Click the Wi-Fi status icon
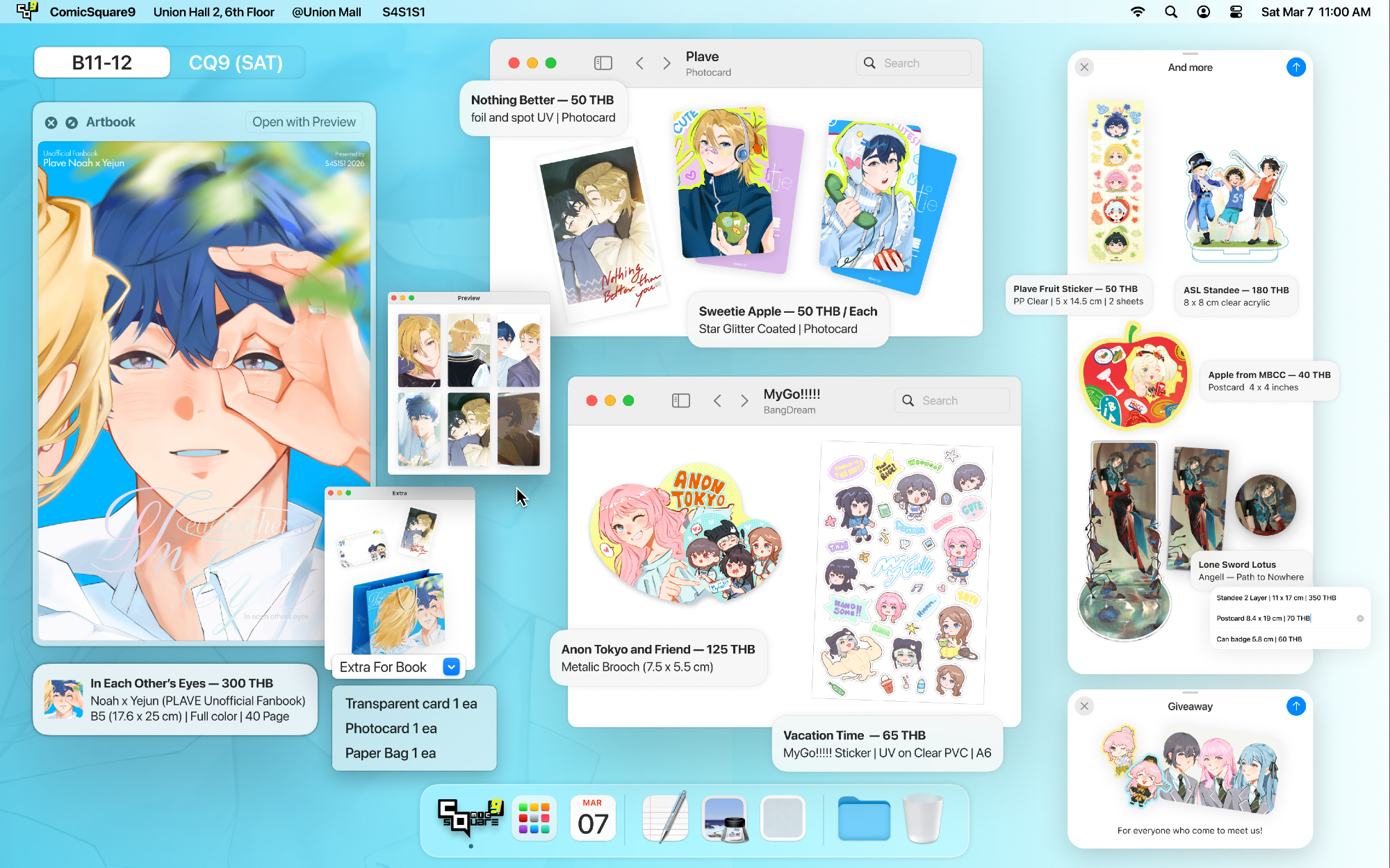 pos(1138,12)
